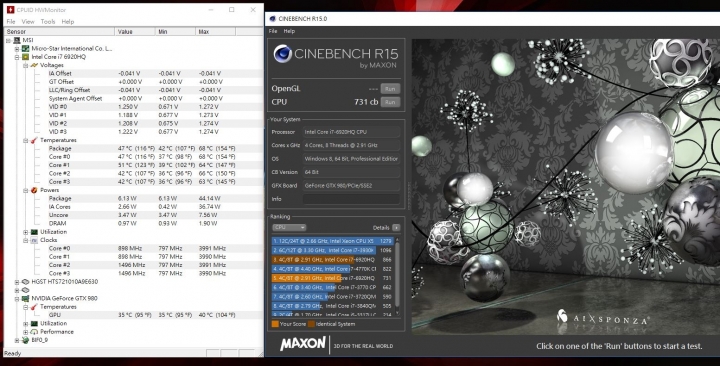The height and width of the screenshot is (366, 720).
Task: Select ranking entry 3 with score 866
Action: [x=332, y=259]
